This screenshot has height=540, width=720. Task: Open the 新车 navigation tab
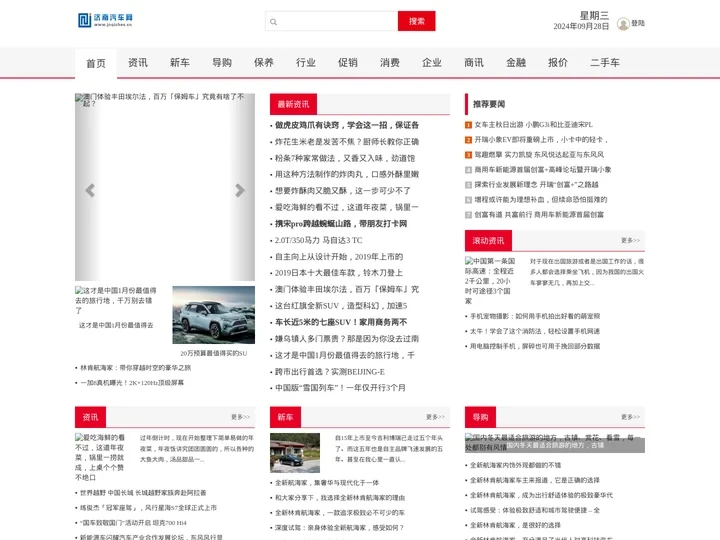[x=180, y=62]
